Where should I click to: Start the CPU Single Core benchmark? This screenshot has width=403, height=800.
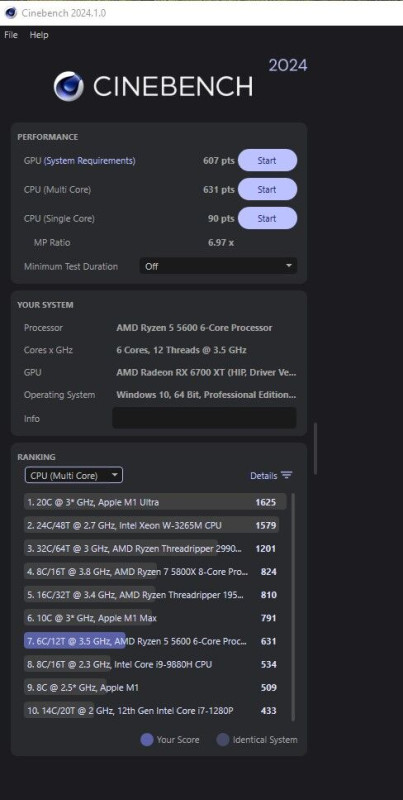pos(267,218)
